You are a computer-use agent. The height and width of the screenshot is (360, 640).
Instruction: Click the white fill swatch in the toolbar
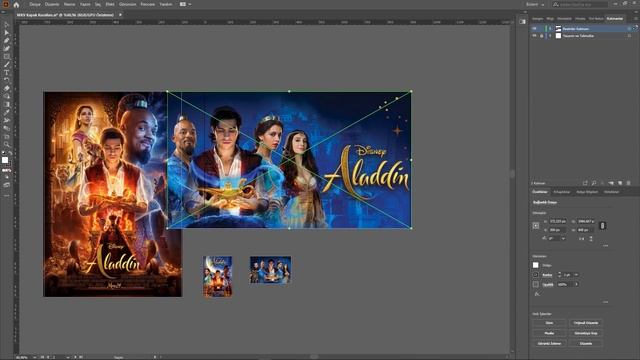5,160
